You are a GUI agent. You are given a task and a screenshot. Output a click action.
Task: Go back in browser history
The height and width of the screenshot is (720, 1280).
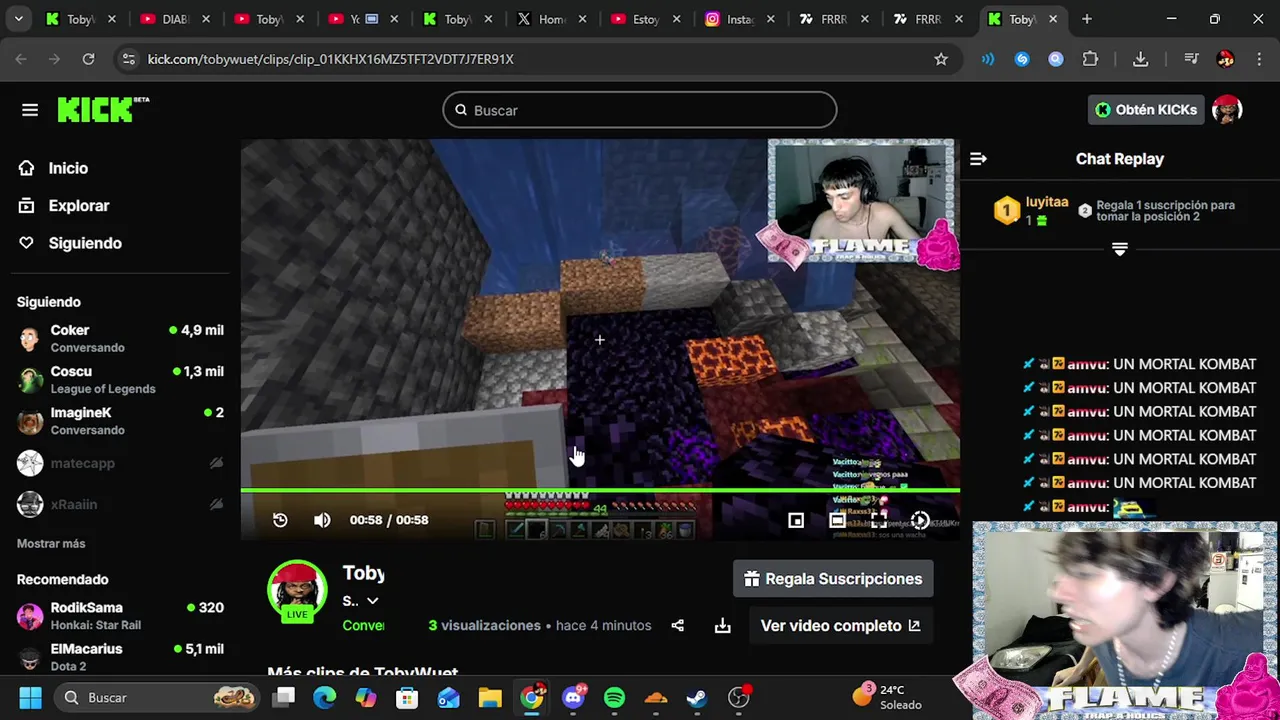click(21, 59)
